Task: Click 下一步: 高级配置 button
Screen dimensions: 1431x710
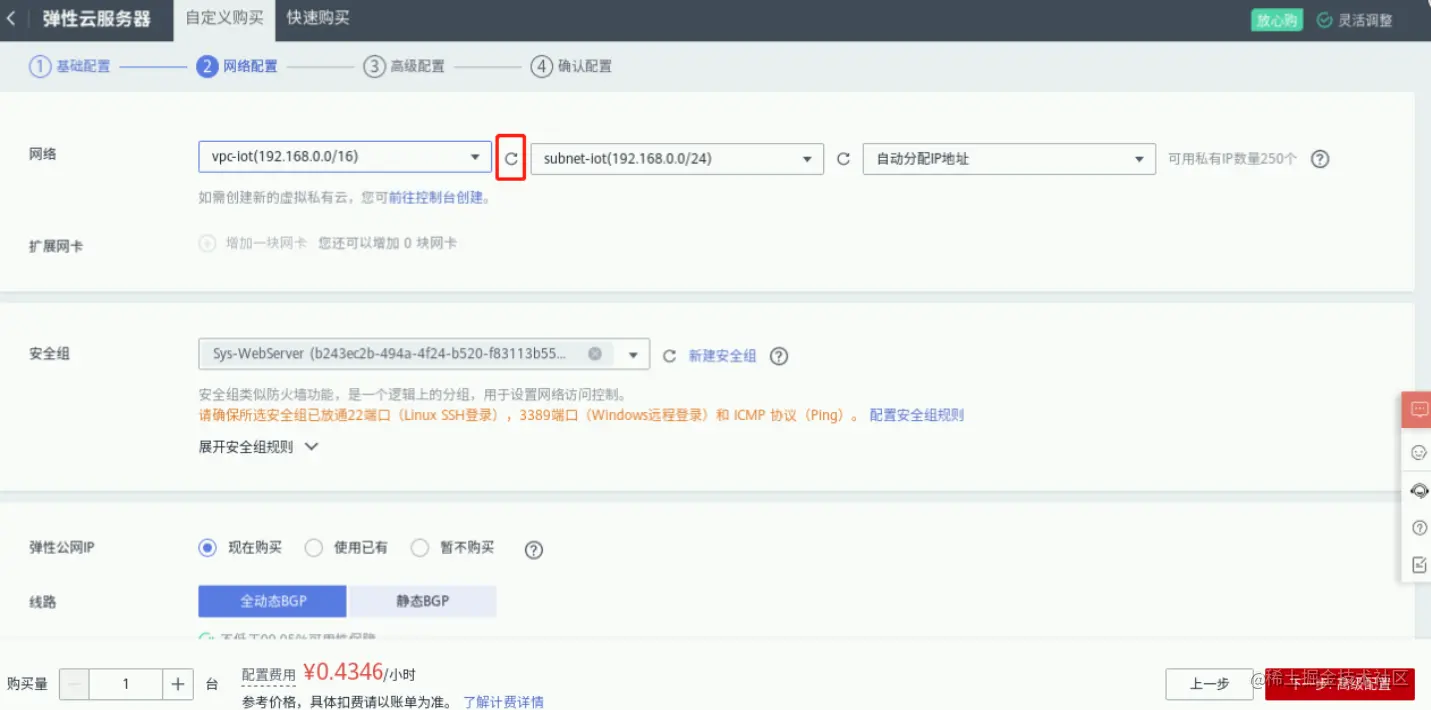Action: (1340, 684)
